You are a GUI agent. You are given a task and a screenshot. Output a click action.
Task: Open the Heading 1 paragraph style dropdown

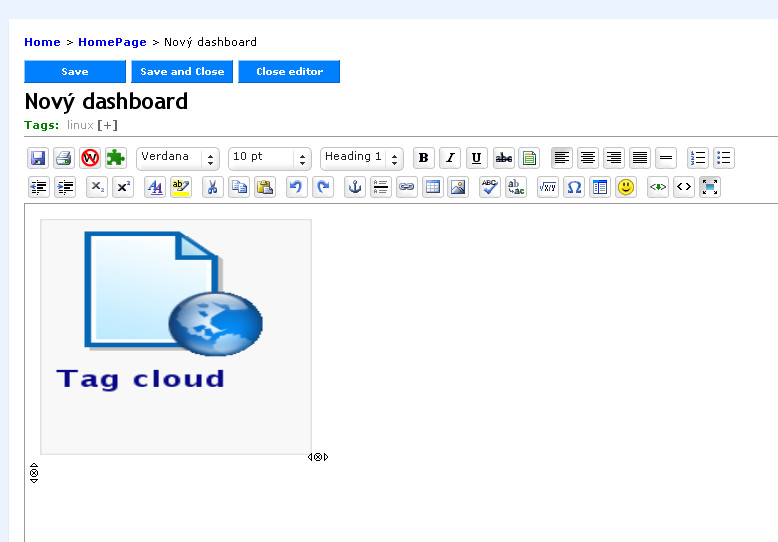pos(362,158)
